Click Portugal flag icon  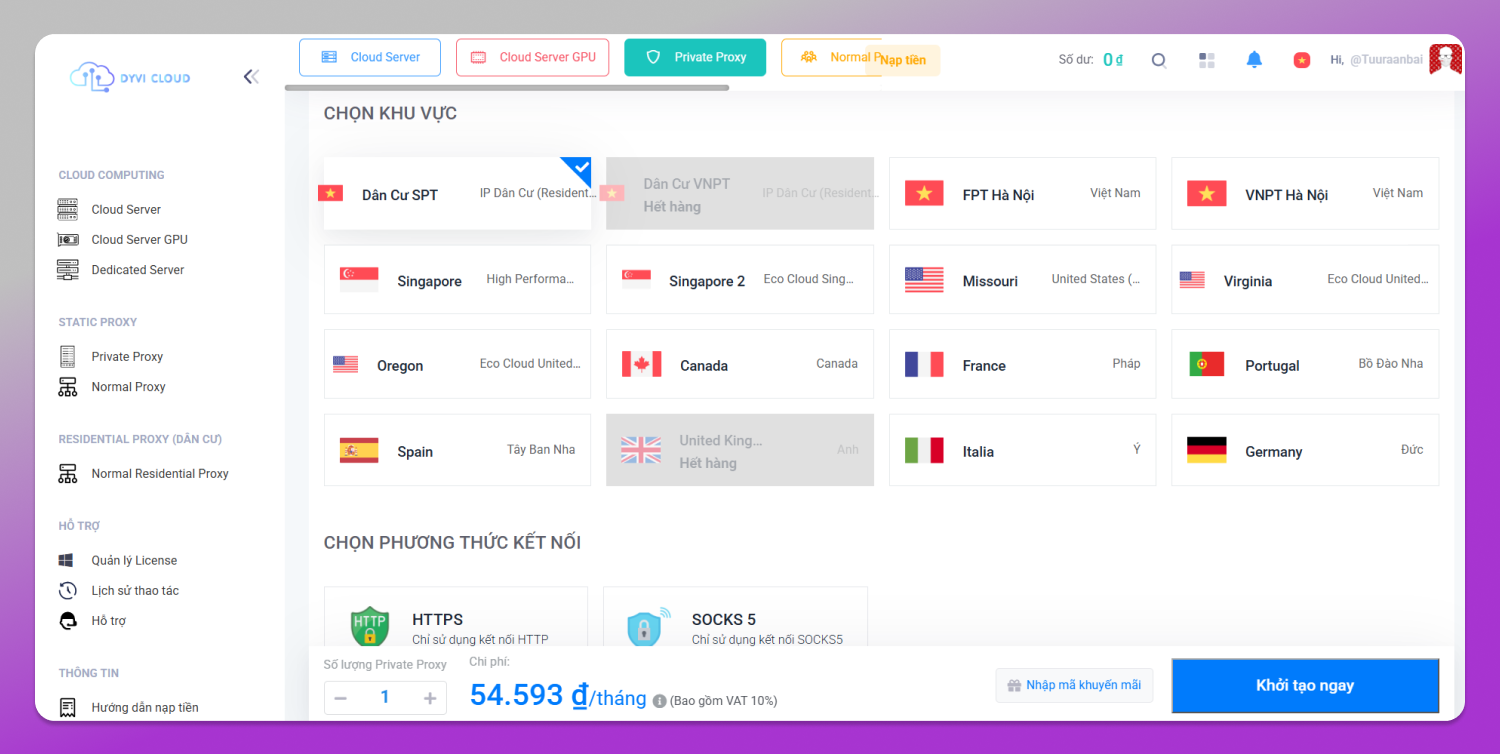[x=1206, y=364]
